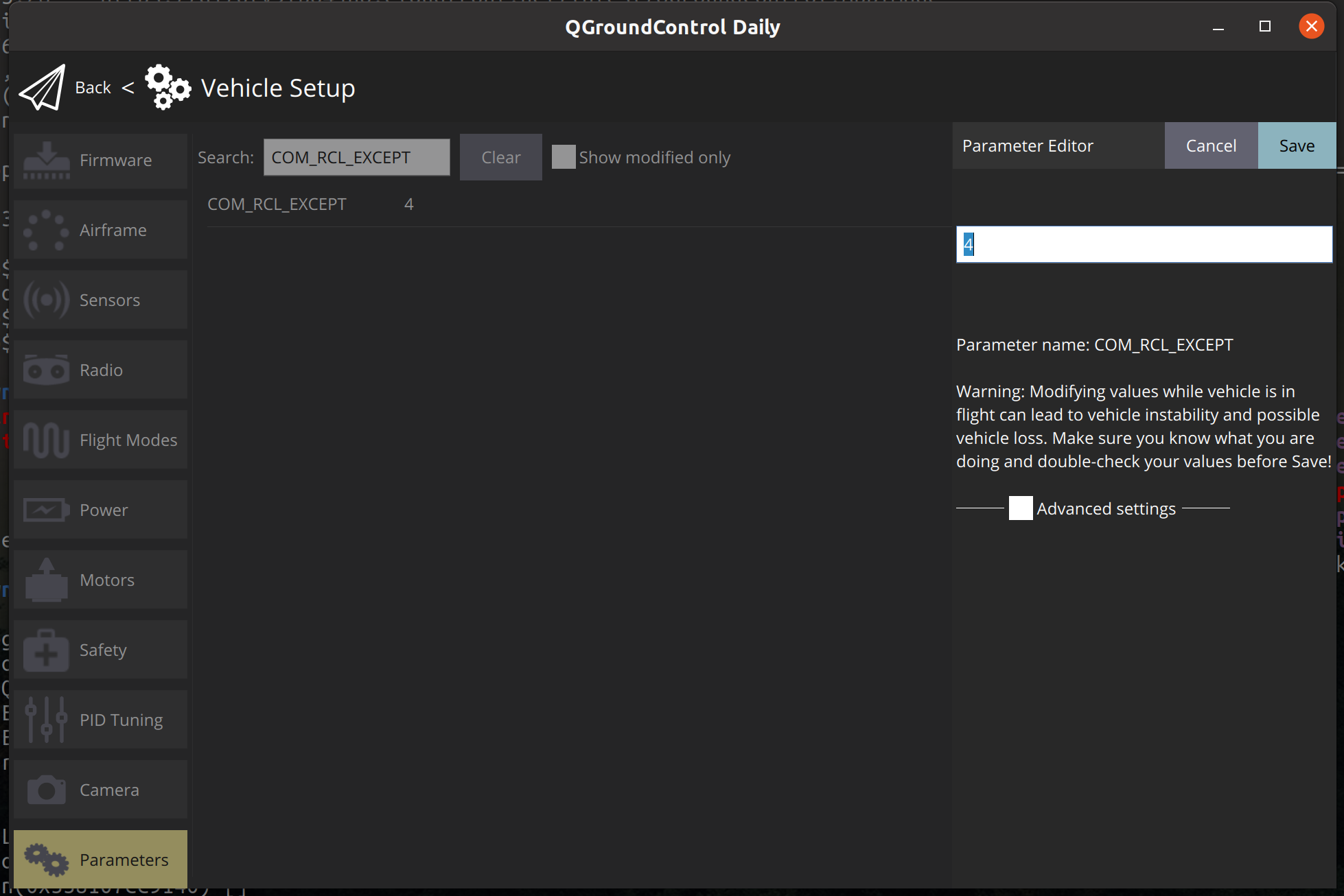Viewport: 1344px width, 896px height.
Task: Clear the parameter search
Action: [x=500, y=157]
